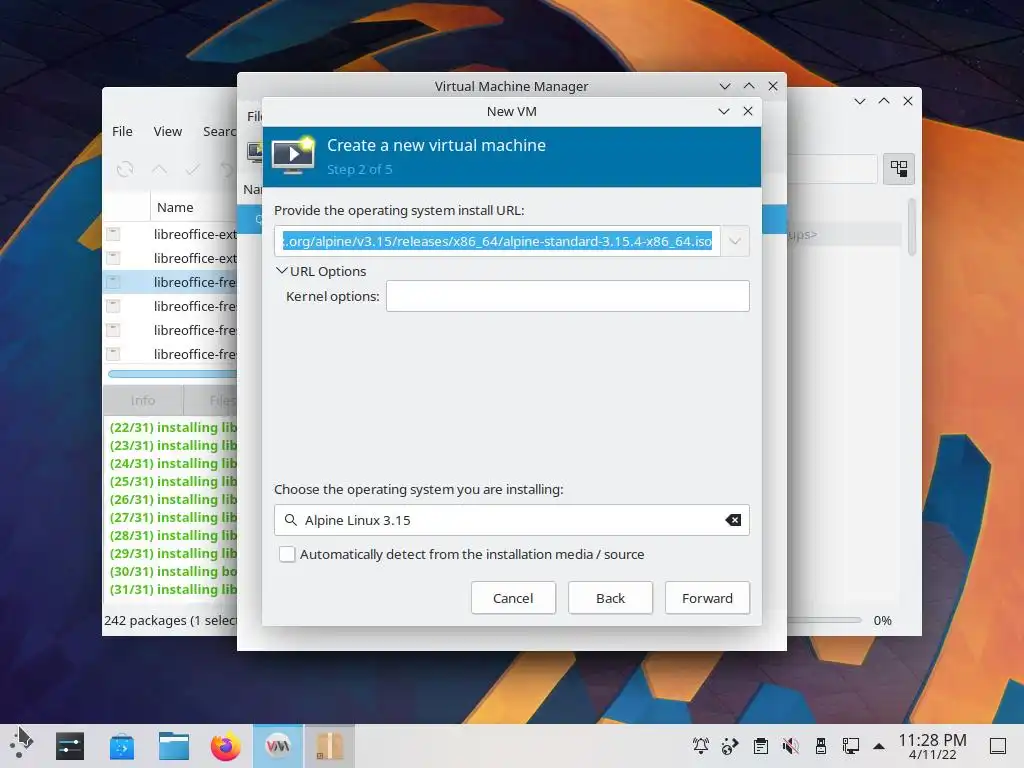
Task: Enable automatic detection from installation media
Action: tap(287, 554)
